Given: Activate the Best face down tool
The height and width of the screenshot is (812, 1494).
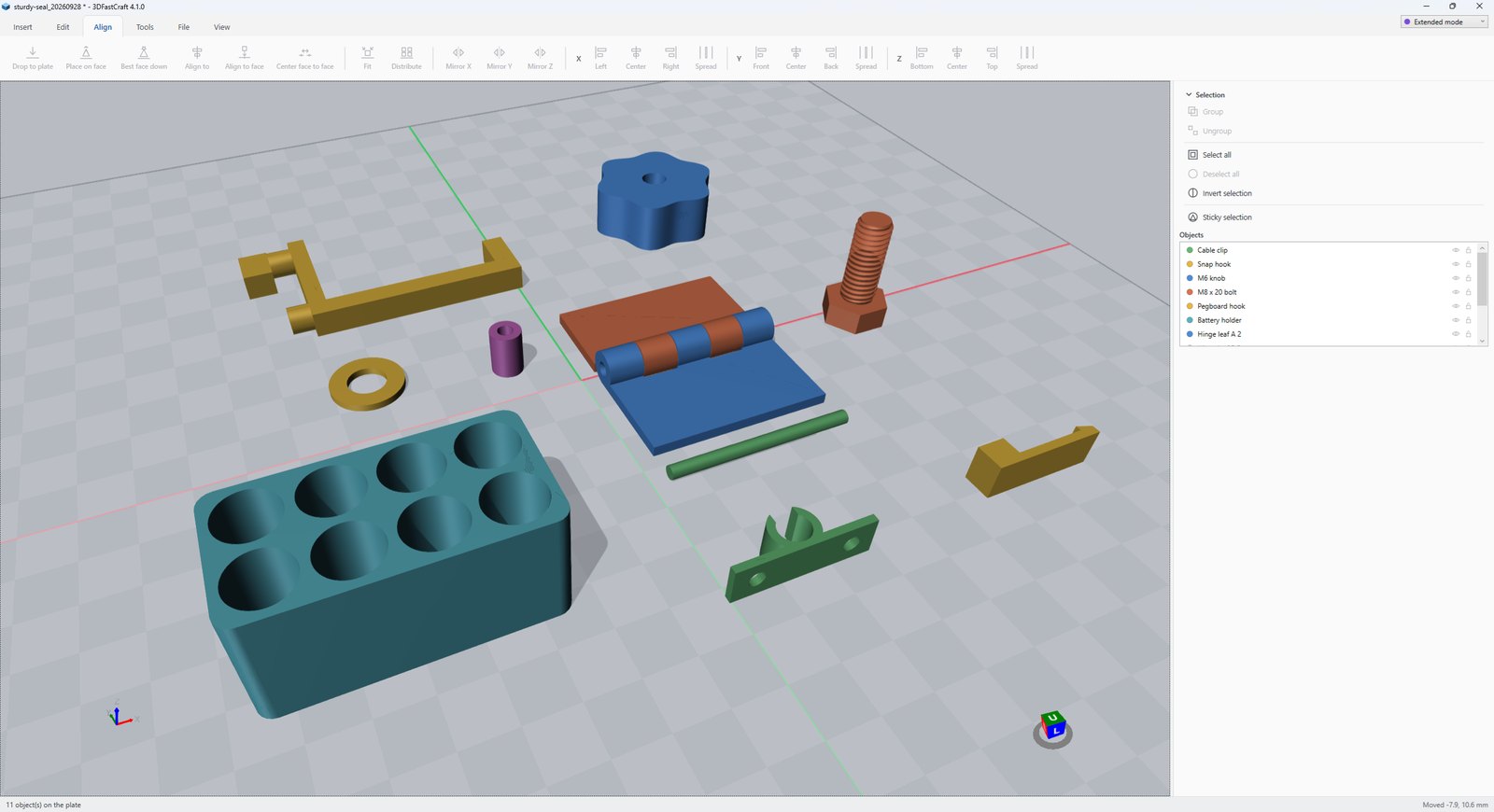Looking at the screenshot, I should (144, 58).
